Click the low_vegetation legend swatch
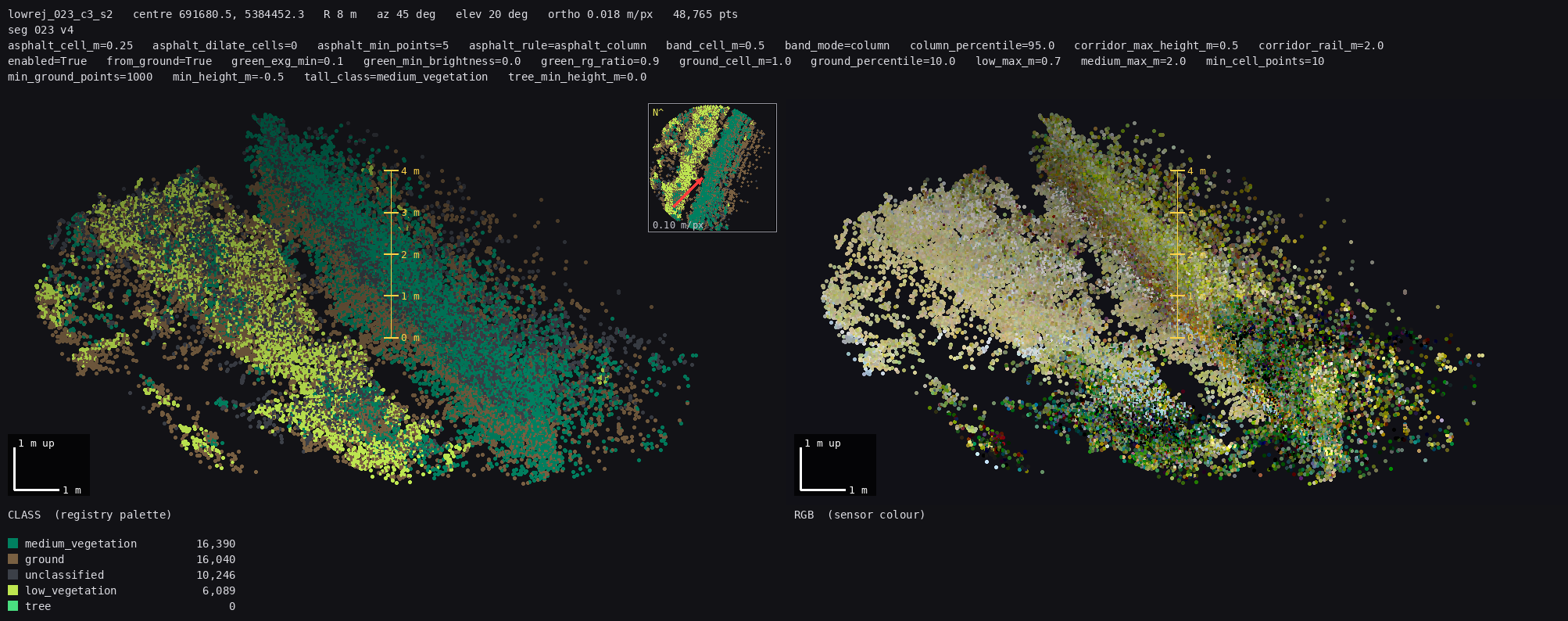1568x621 pixels. click(x=13, y=590)
